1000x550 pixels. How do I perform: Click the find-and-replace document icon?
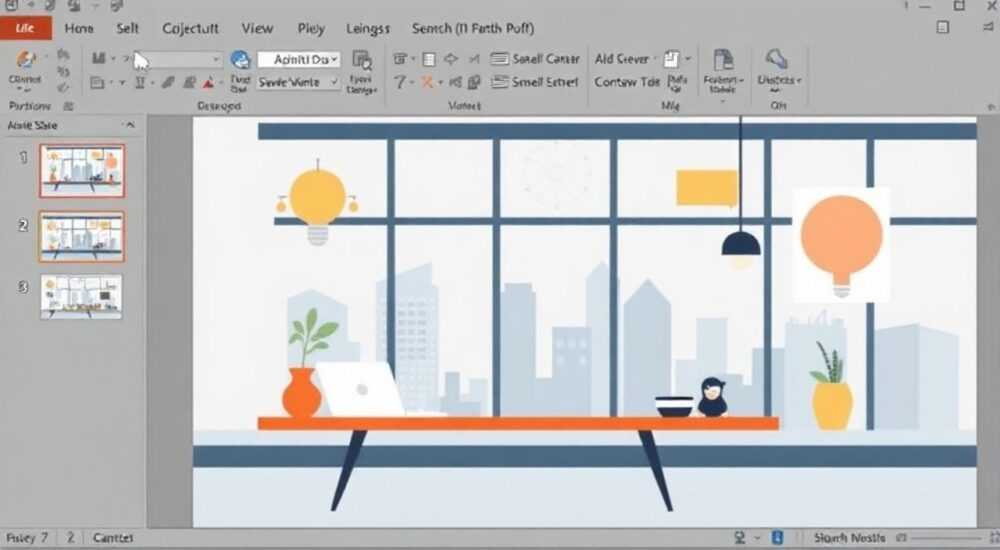pos(362,60)
